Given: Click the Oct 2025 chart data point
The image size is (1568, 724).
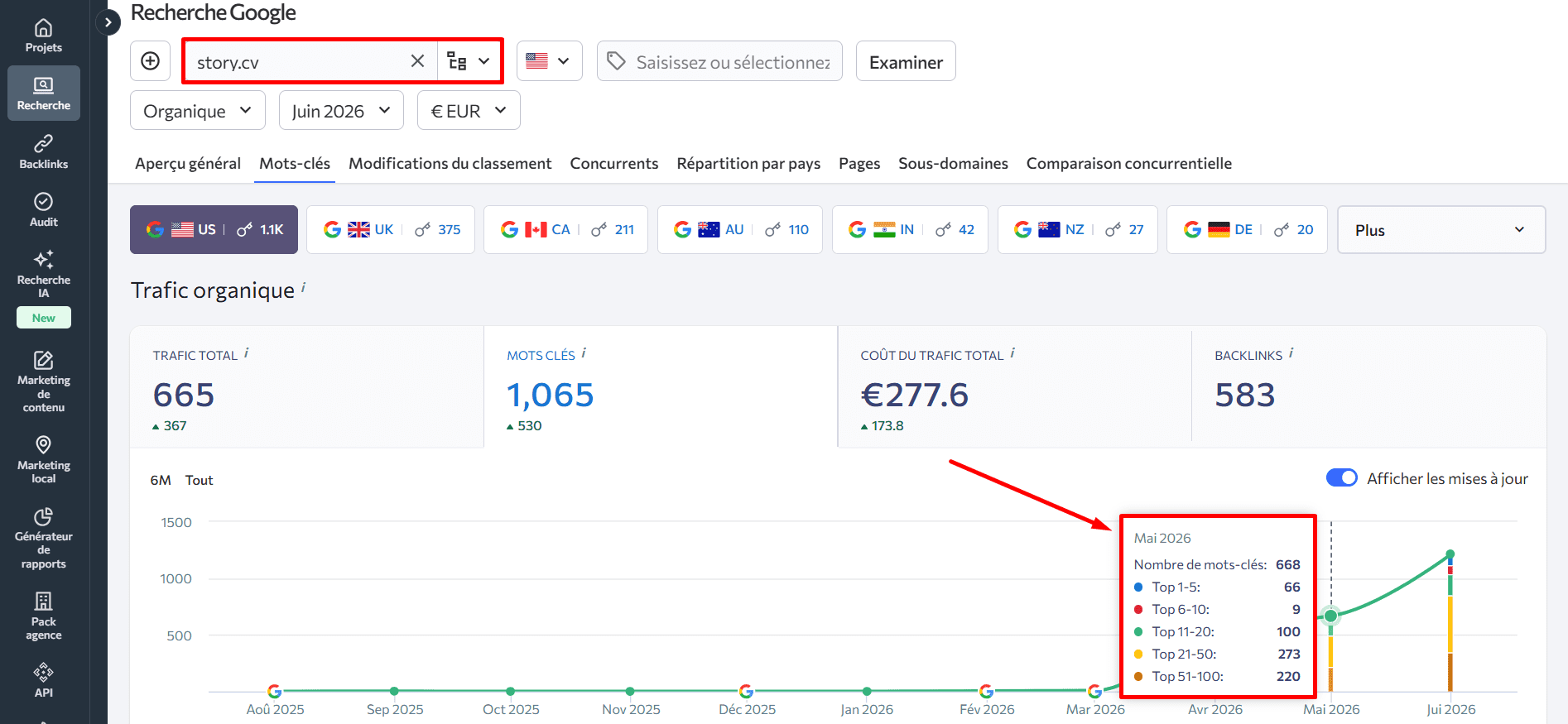Looking at the screenshot, I should (511, 691).
